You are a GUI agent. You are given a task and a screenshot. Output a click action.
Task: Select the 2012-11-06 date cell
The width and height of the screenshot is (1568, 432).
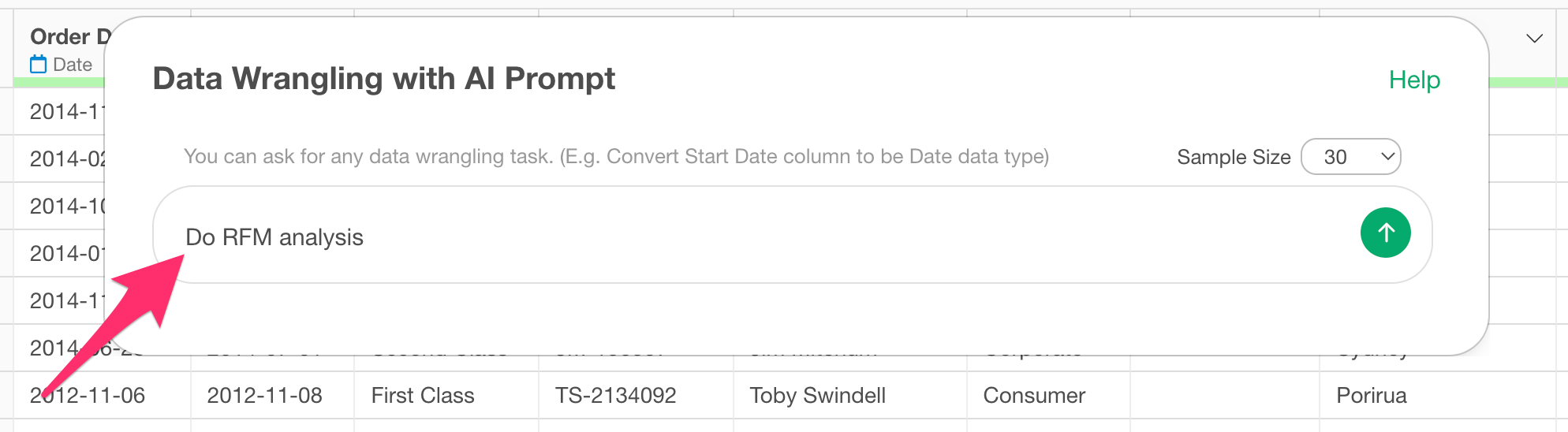[x=88, y=396]
